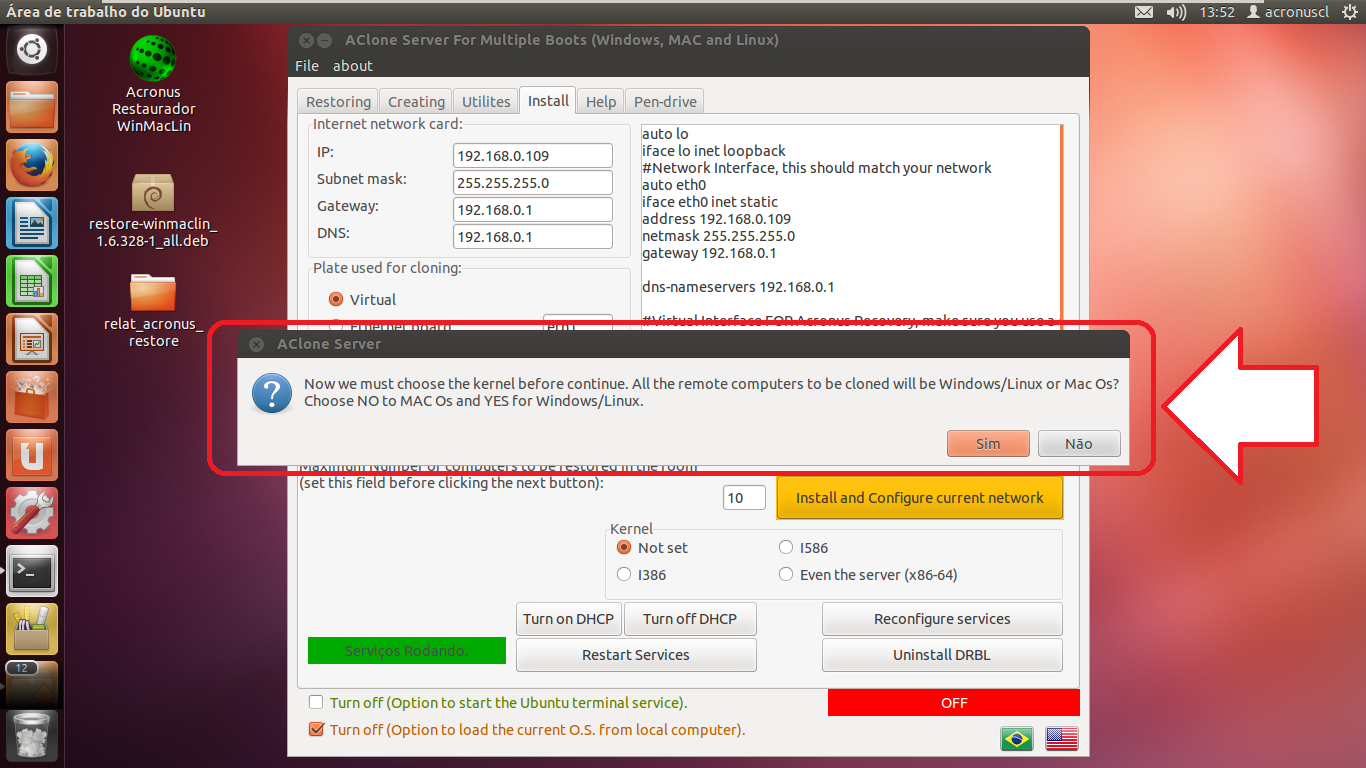Open the sound volume indicator

1176,12
